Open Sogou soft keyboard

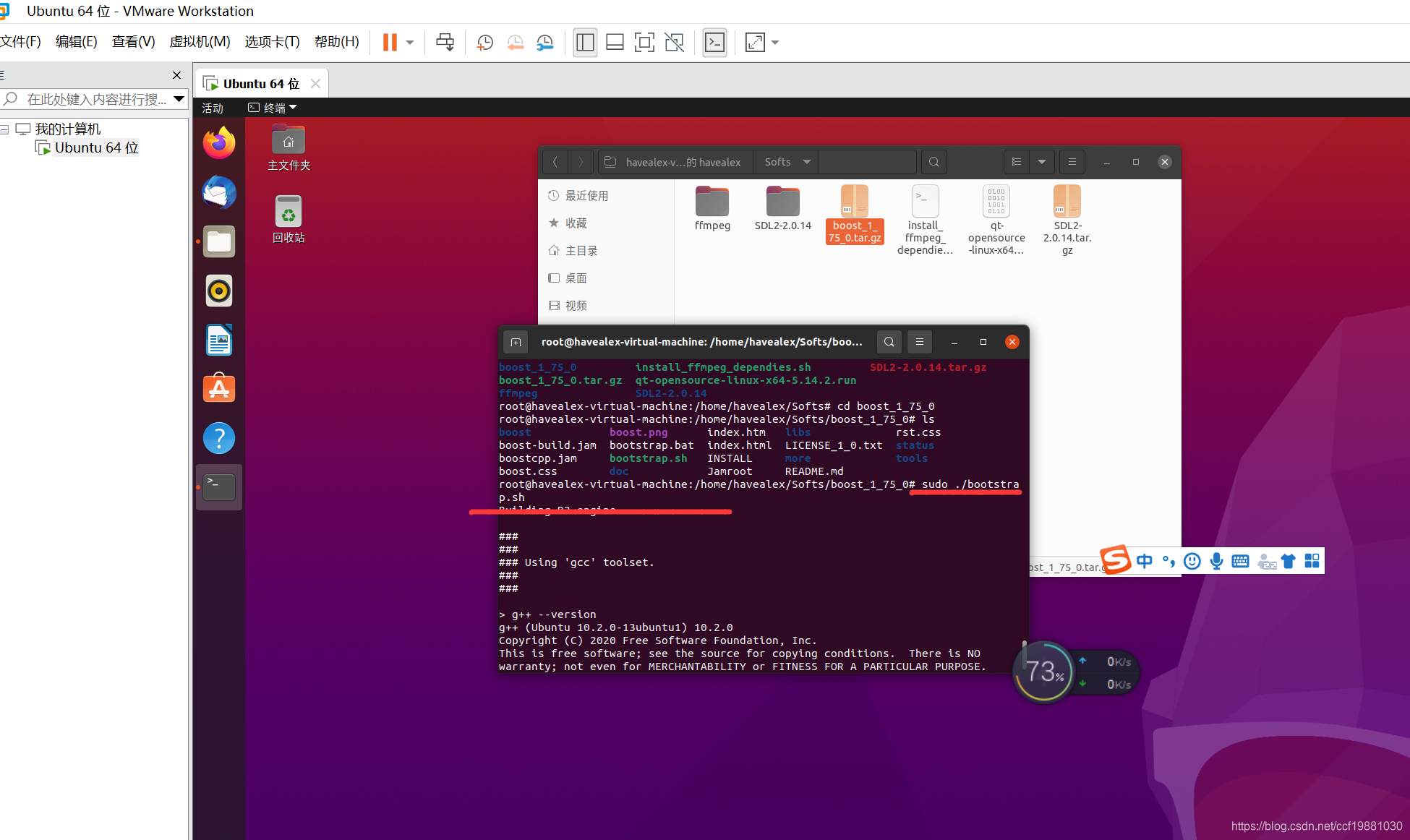(x=1240, y=561)
